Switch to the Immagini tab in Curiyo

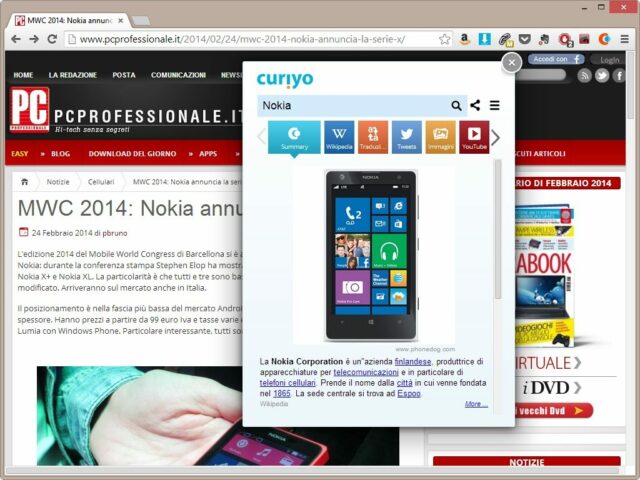click(x=440, y=137)
